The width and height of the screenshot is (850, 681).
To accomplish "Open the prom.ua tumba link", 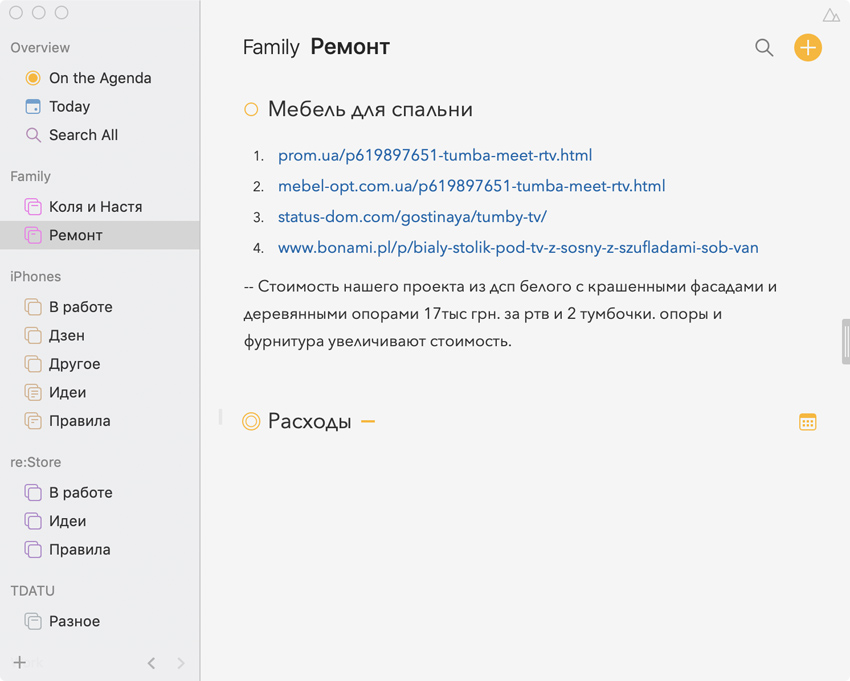I will coord(435,155).
